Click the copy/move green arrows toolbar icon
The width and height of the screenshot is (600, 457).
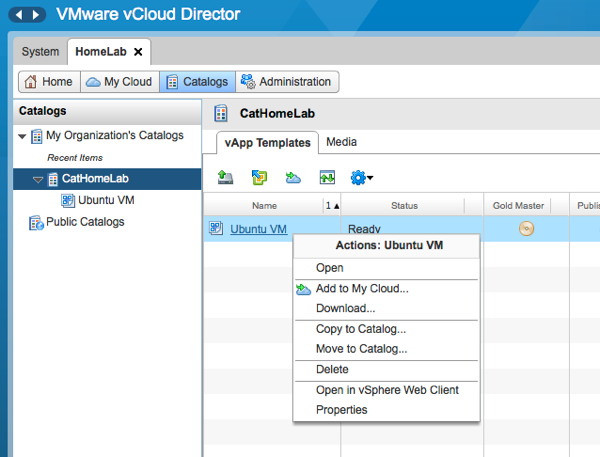point(327,178)
